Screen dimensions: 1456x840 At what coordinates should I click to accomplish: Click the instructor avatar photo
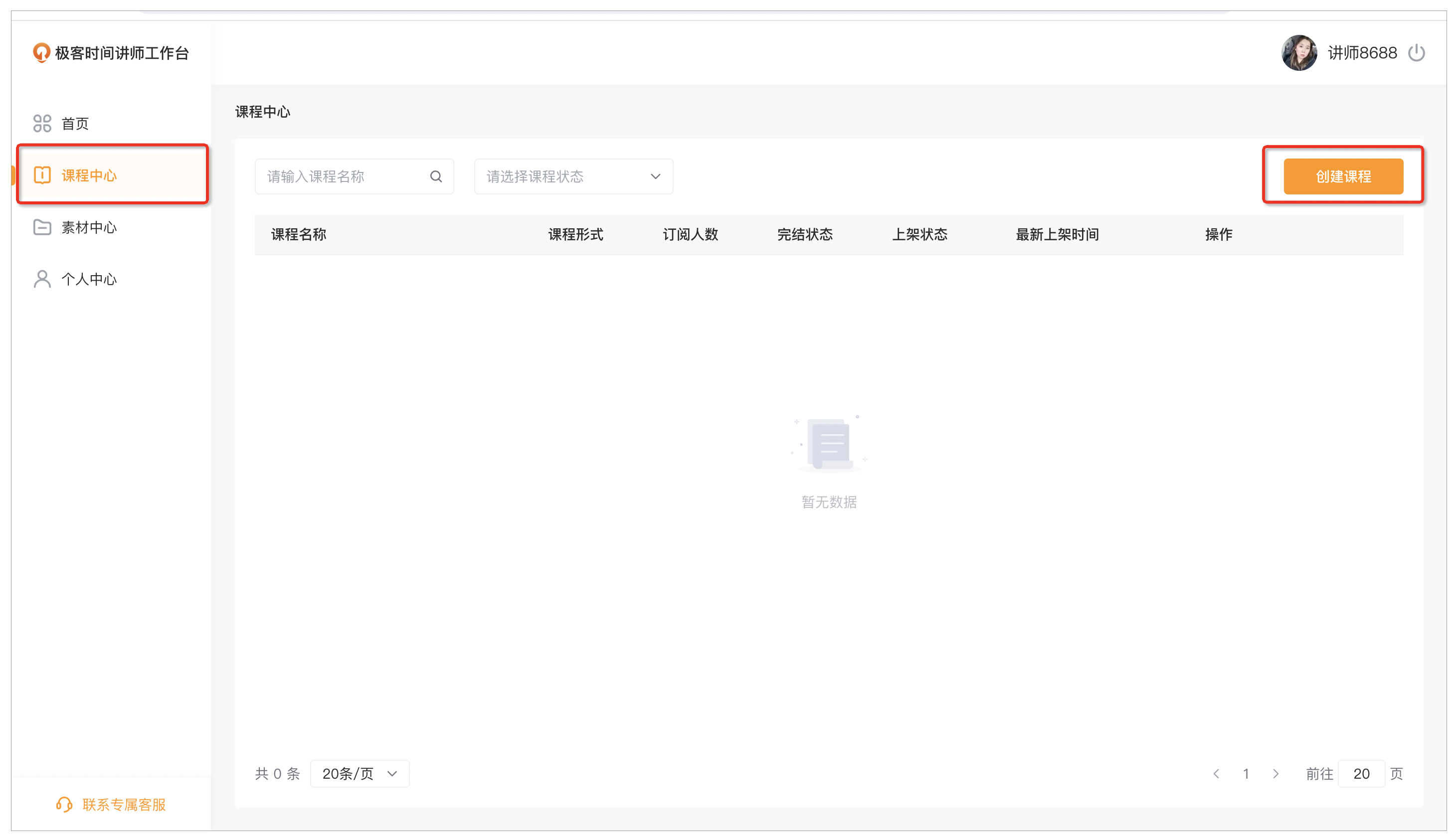(1298, 53)
